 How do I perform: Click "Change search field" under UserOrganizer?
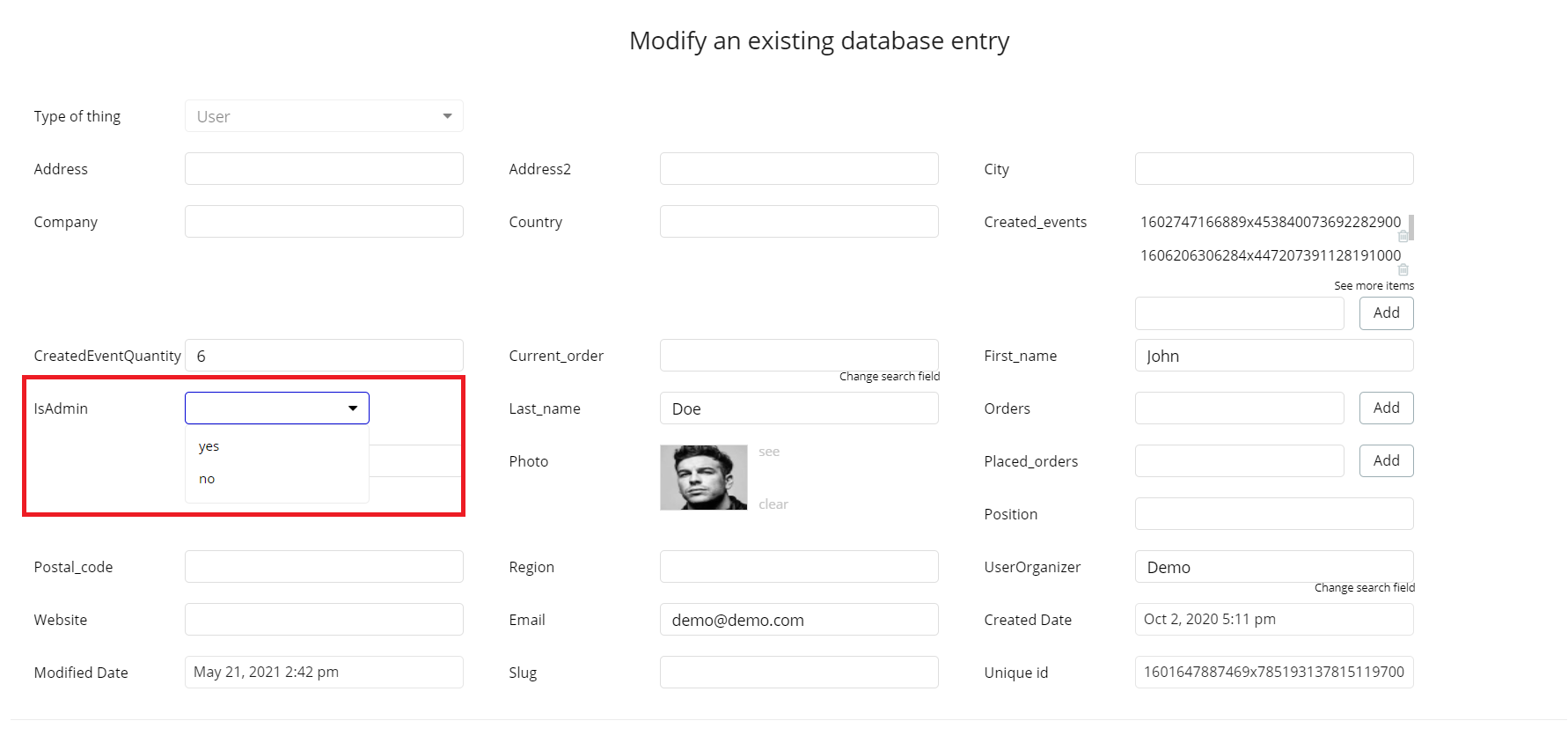[1364, 588]
